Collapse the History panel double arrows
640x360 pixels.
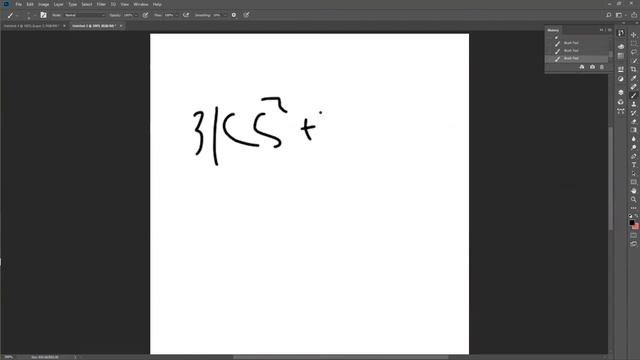(x=601, y=30)
